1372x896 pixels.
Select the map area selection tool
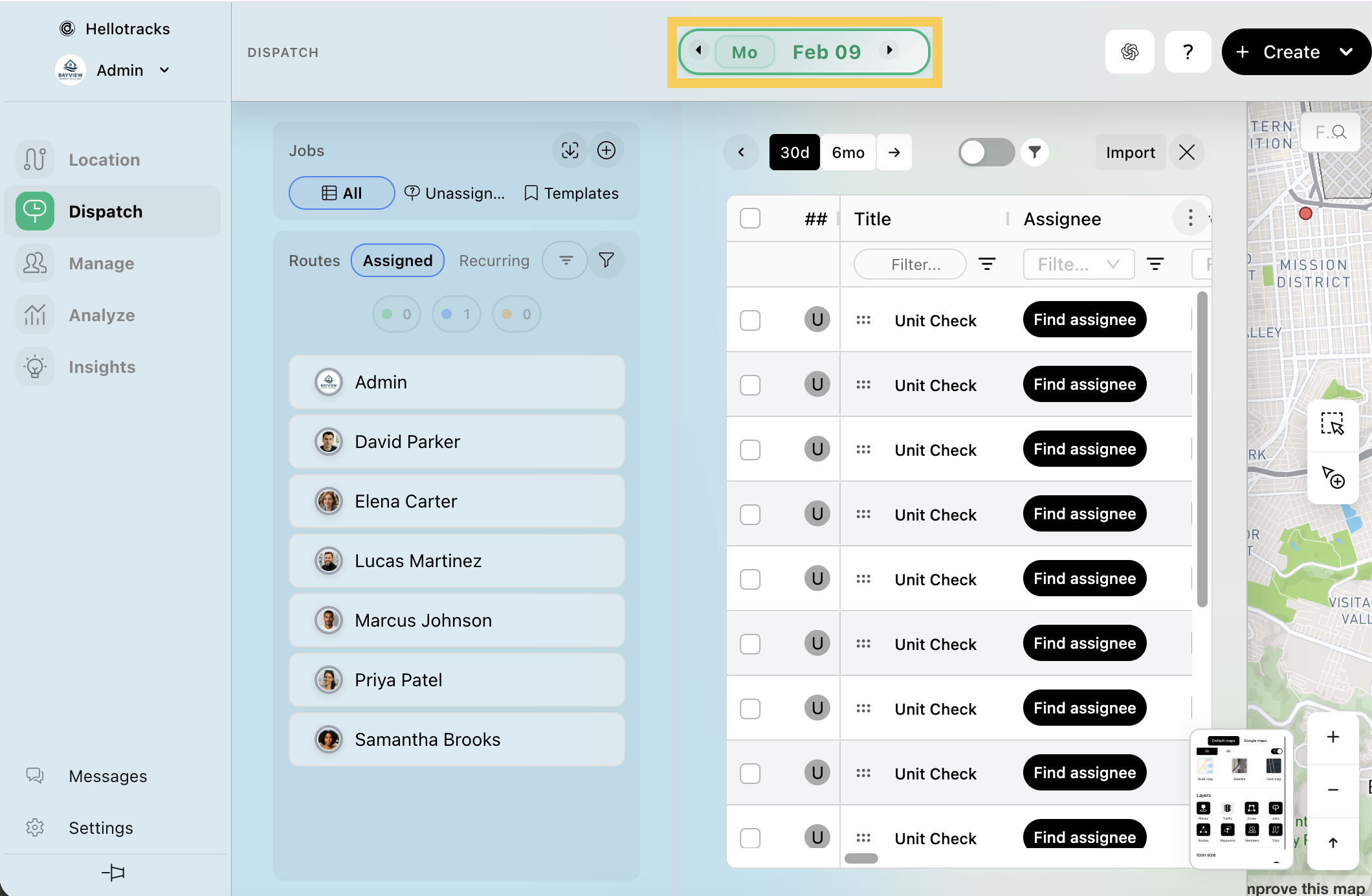pos(1332,424)
